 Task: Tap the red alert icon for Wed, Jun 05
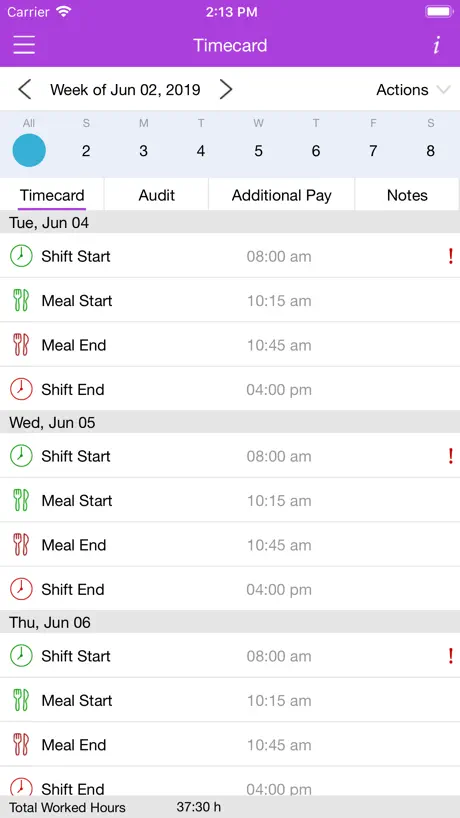(x=451, y=456)
